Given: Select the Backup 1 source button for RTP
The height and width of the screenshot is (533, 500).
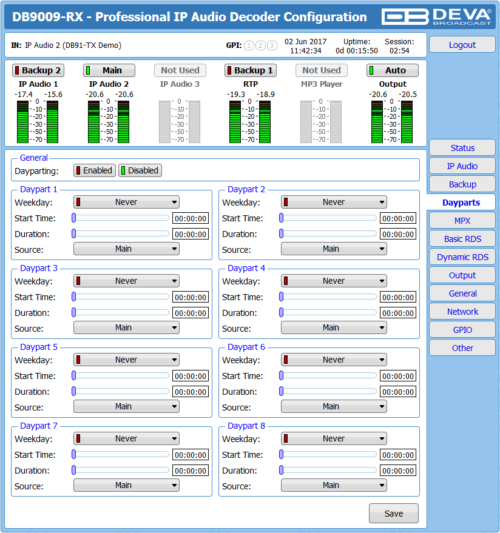Looking at the screenshot, I should point(251,70).
